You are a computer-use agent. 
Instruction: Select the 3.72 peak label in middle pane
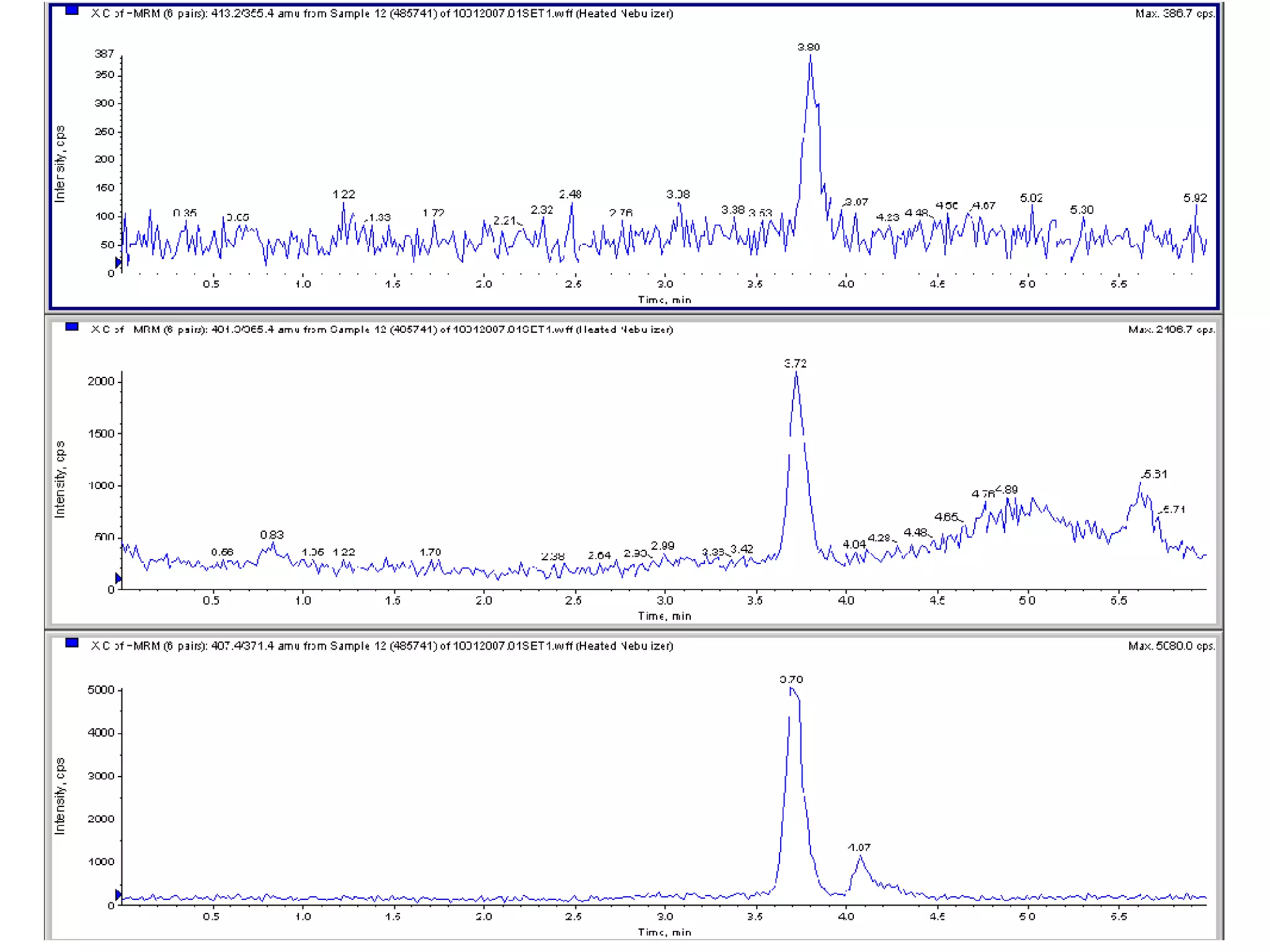(x=795, y=363)
